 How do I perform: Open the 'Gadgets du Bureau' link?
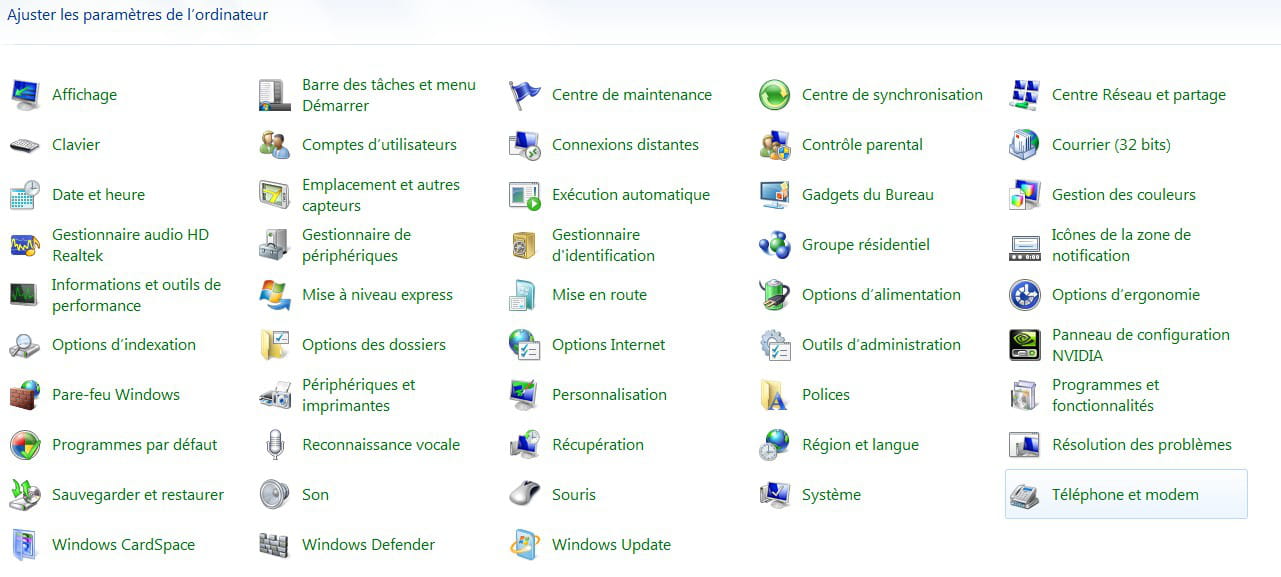click(x=868, y=195)
